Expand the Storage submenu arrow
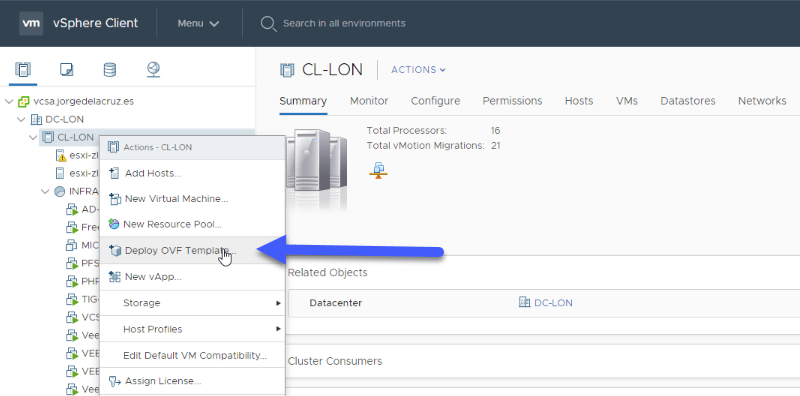Screen dimensions: 800x396 click(x=279, y=303)
